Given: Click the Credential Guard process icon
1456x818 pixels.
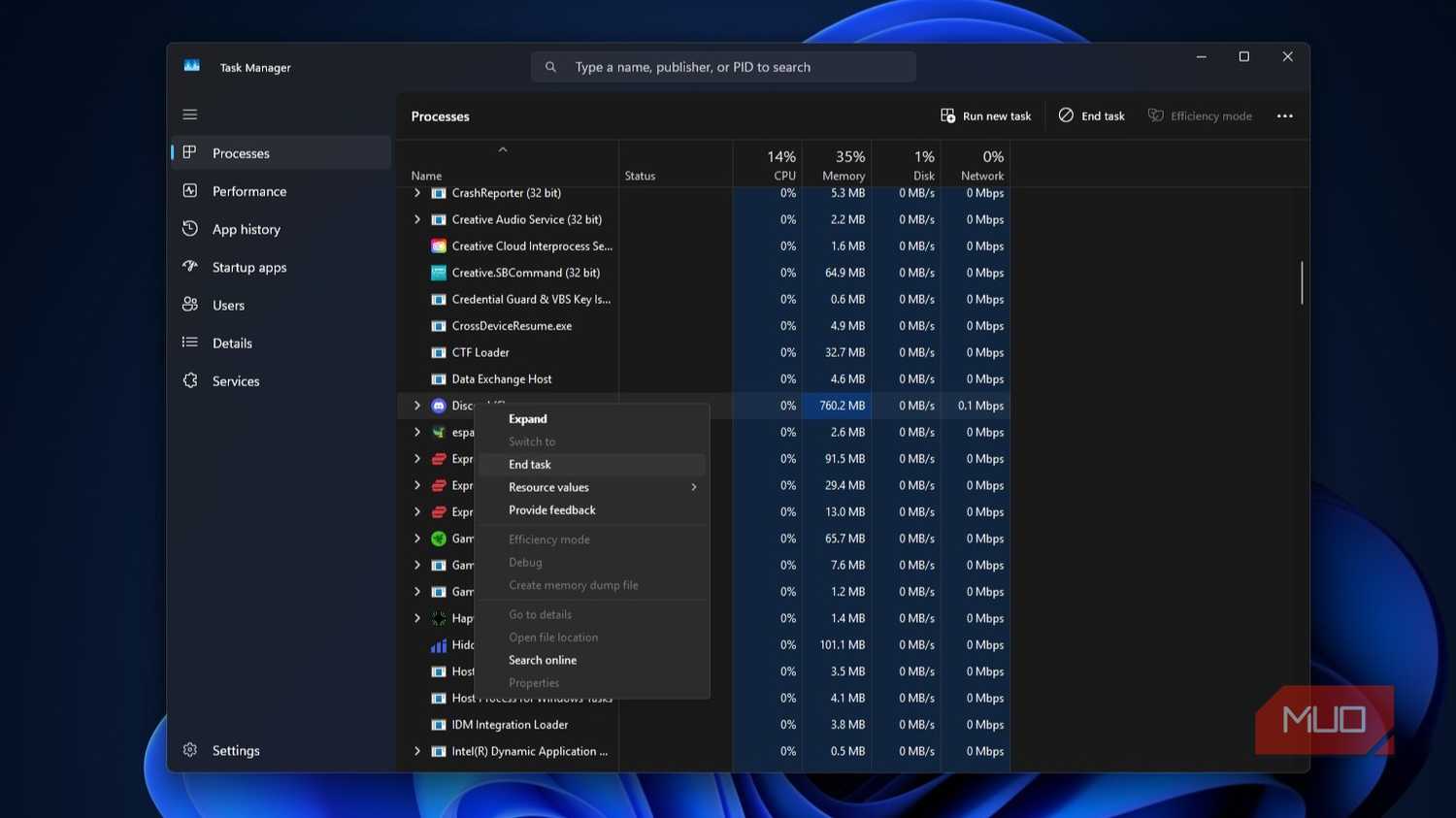Looking at the screenshot, I should (439, 299).
